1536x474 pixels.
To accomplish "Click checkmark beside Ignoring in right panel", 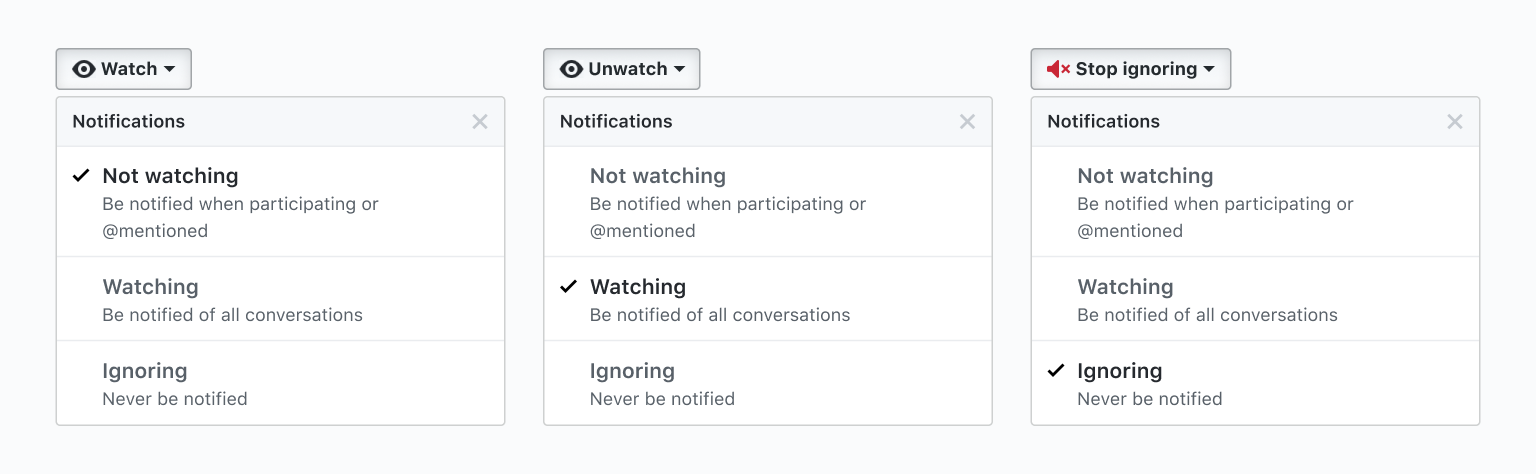I will pos(1056,371).
